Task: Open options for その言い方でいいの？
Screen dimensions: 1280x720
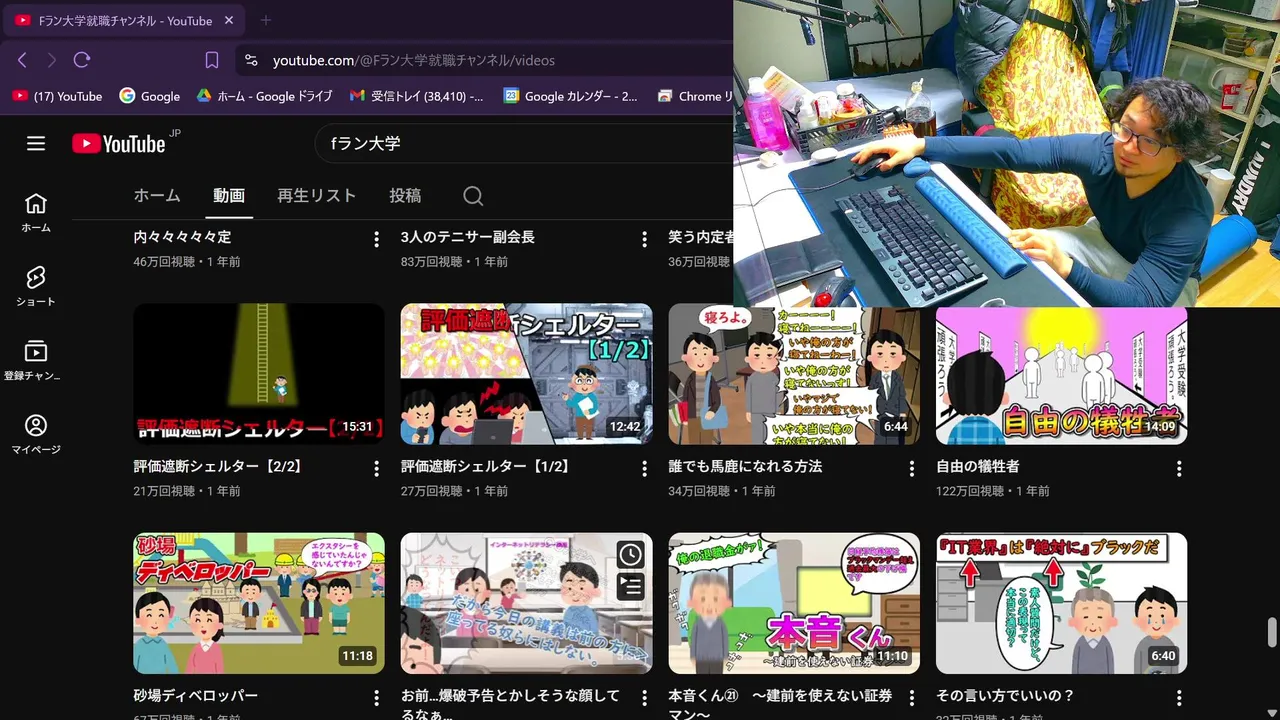Action: [x=1179, y=697]
